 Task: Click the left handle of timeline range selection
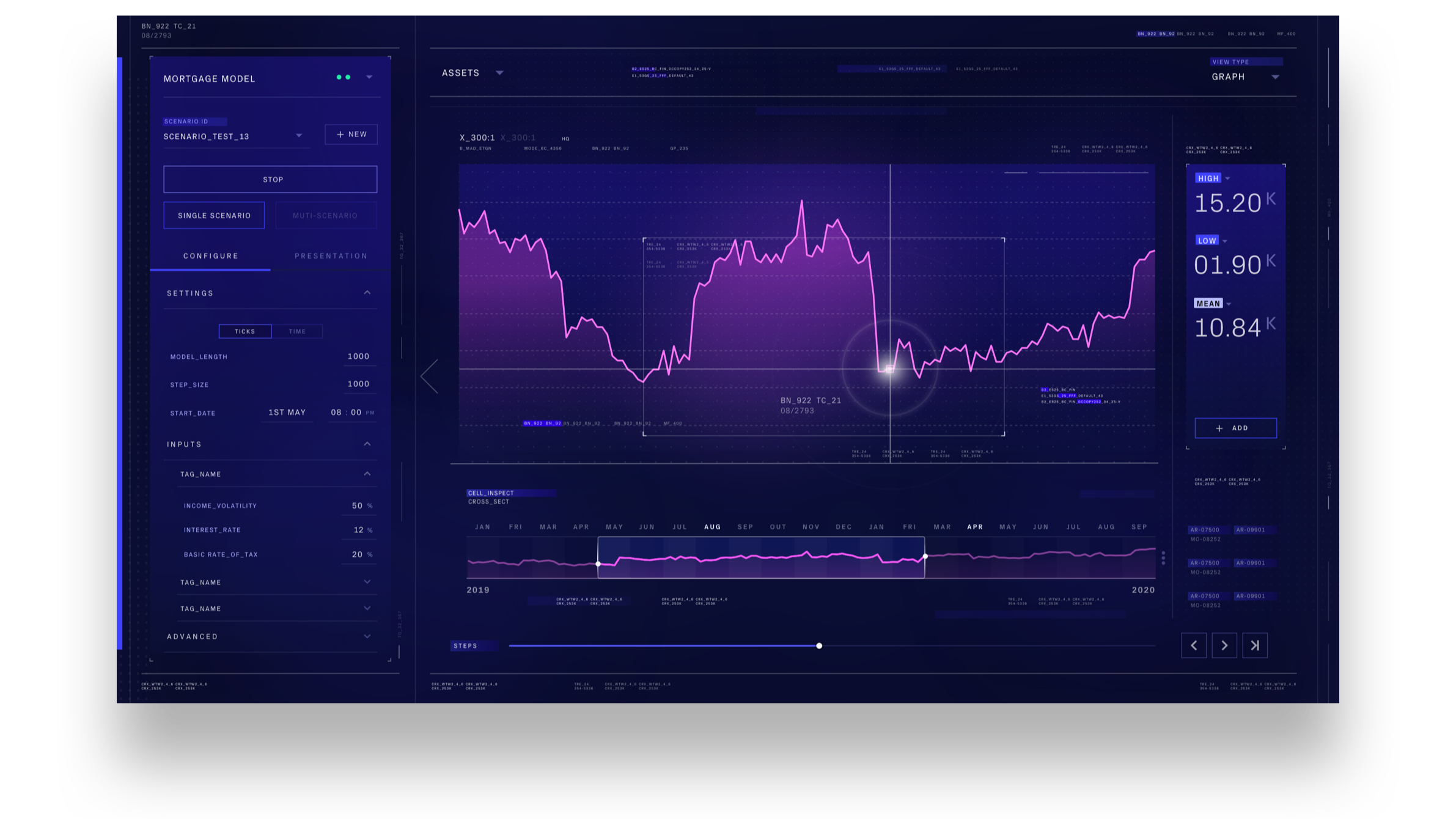point(598,564)
